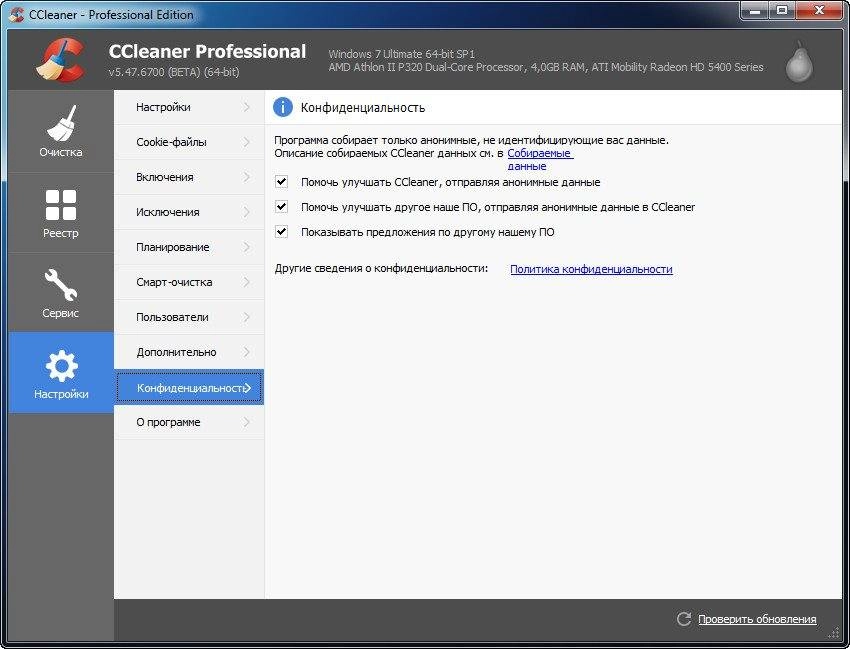Open the Включения settings page
The image size is (850, 649).
pos(189,177)
